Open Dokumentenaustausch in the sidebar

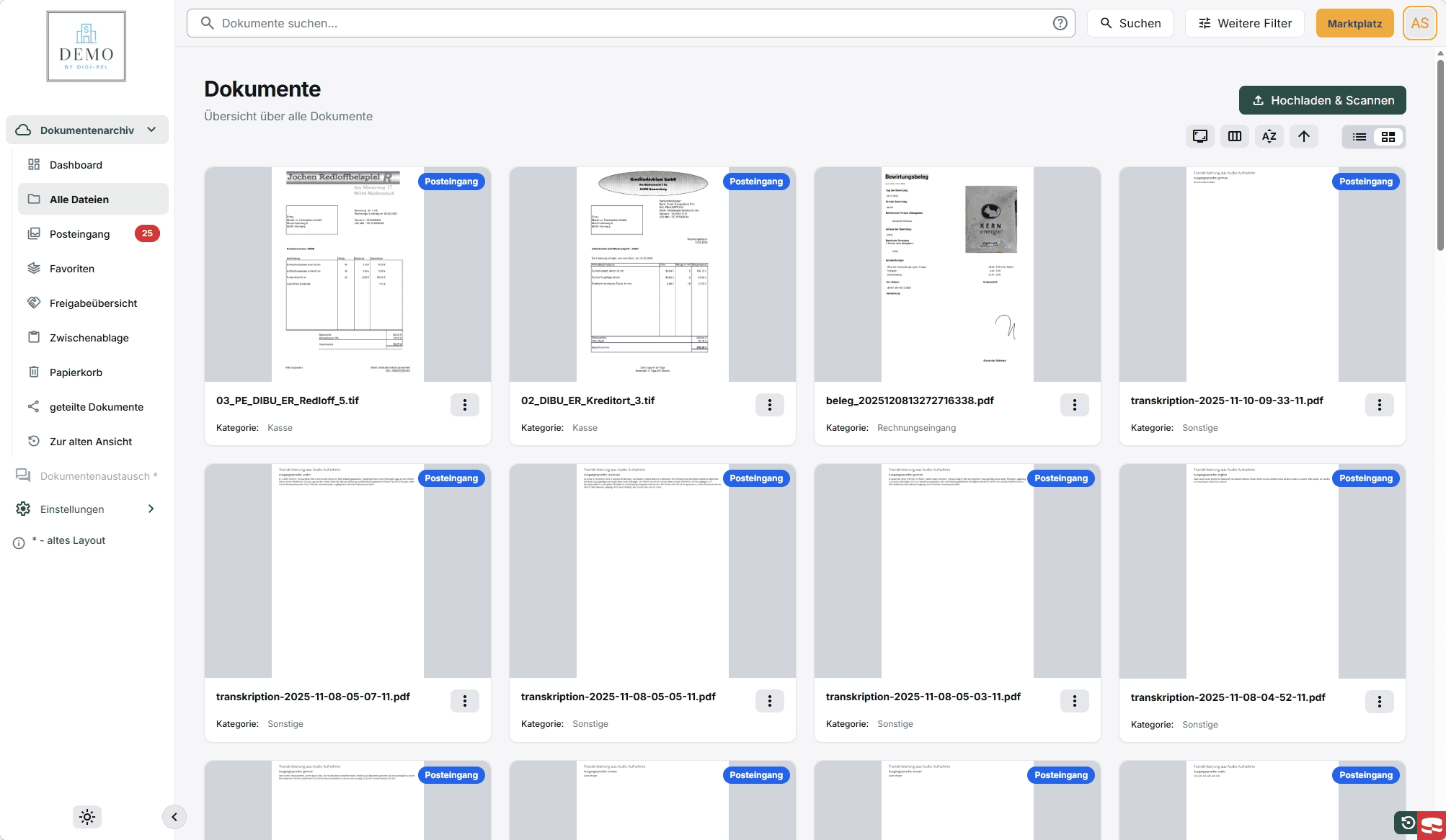coord(87,476)
